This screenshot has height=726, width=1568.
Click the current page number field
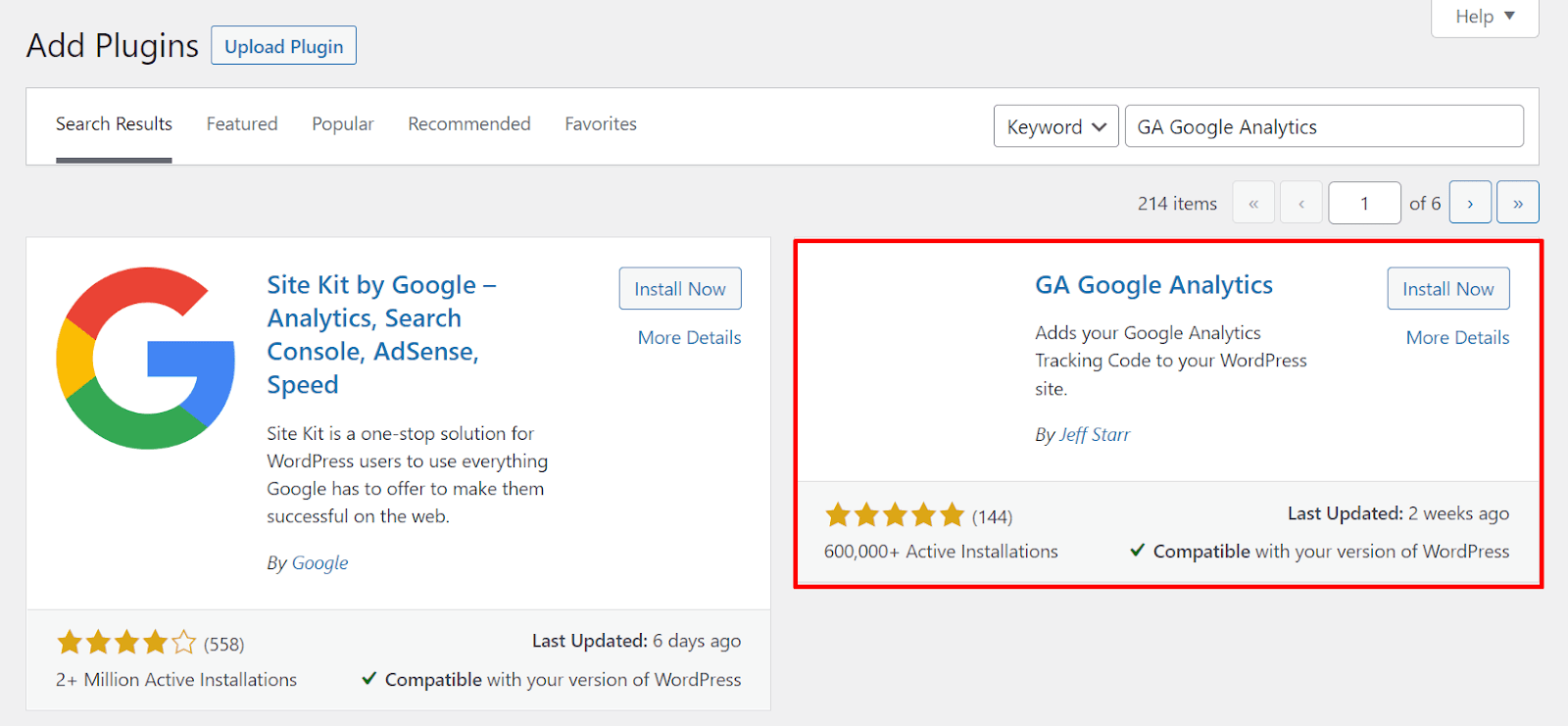click(1364, 203)
